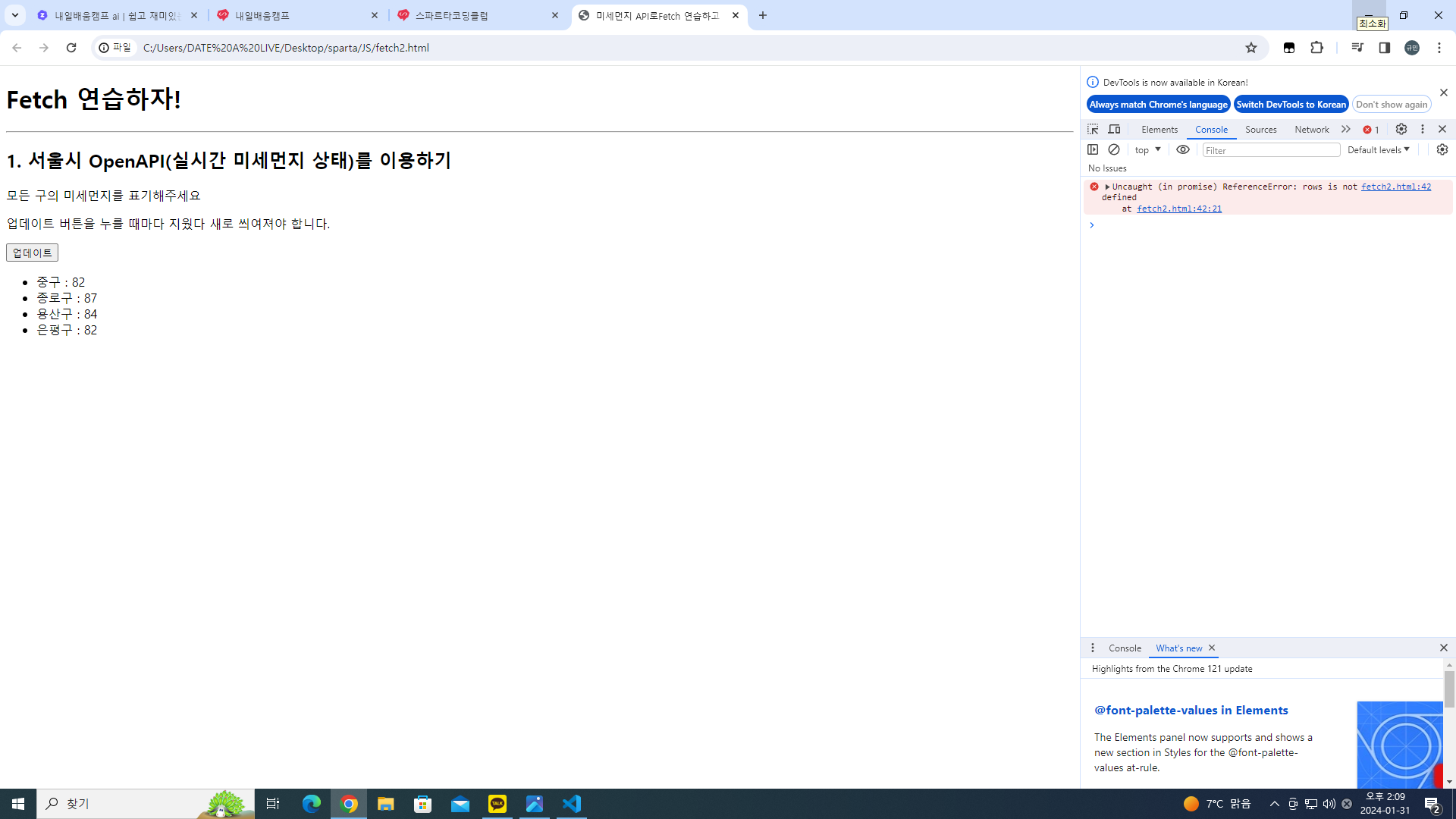1456x819 pixels.
Task: Switch to 내일배움캠프 ai browser tab
Action: (118, 15)
